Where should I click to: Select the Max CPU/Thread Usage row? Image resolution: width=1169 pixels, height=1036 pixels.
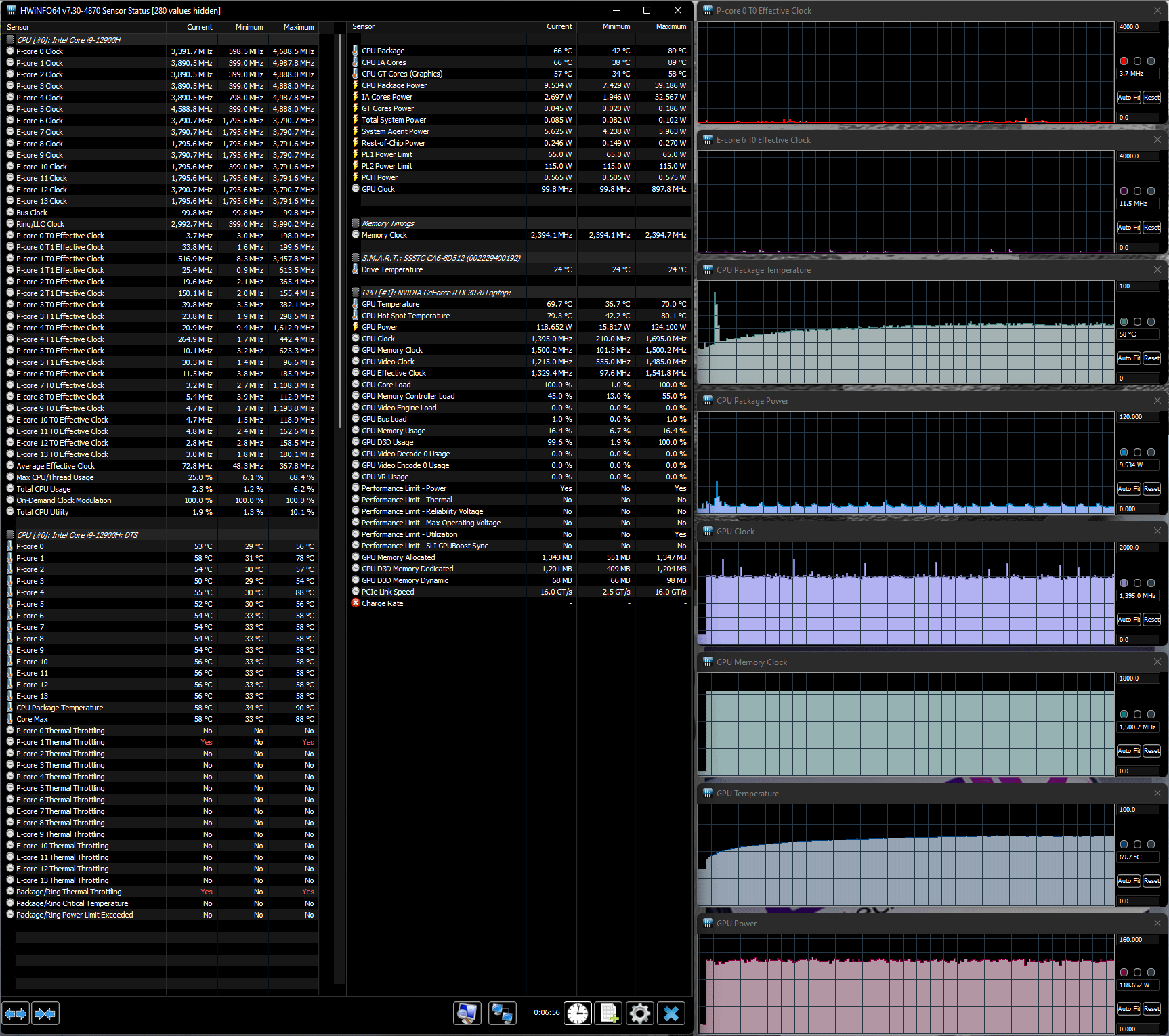coord(161,477)
